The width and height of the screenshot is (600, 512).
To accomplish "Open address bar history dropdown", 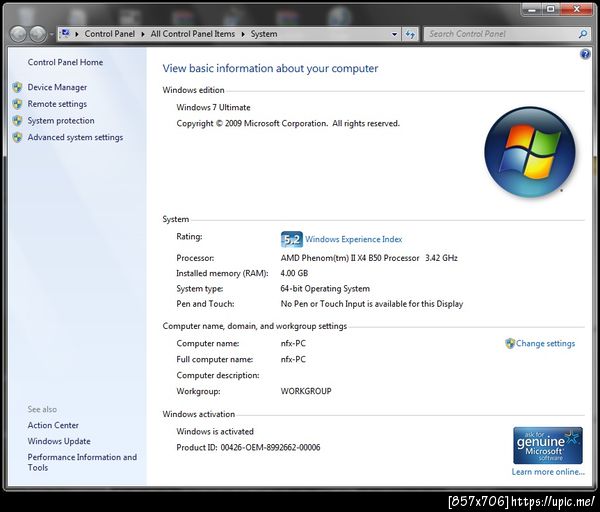I will [394, 34].
